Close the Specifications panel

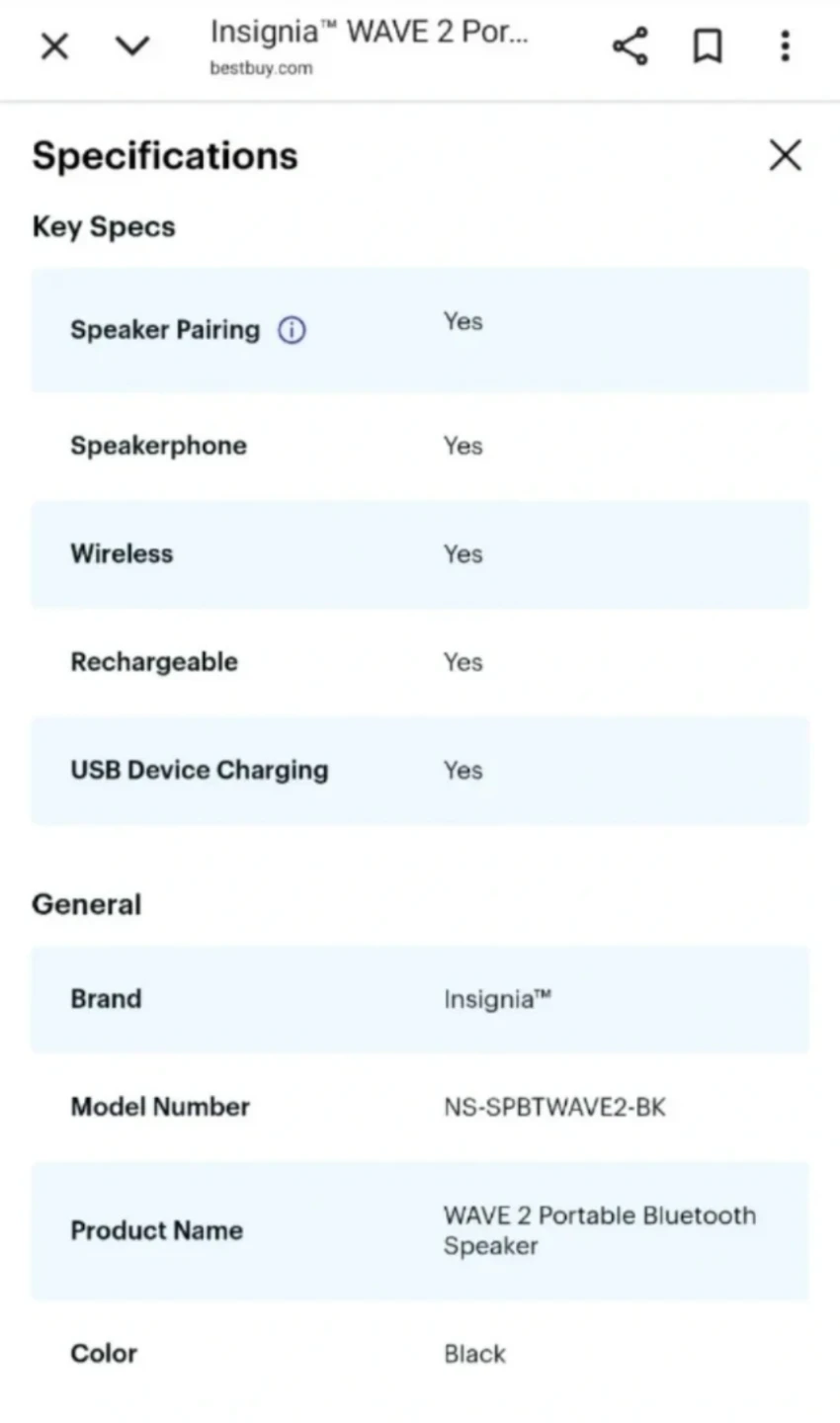point(785,155)
